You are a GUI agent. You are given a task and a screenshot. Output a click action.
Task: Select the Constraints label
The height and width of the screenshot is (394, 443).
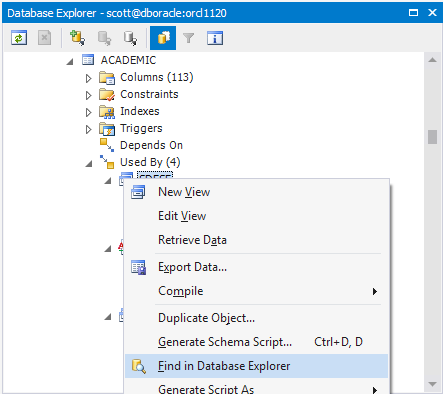(149, 94)
